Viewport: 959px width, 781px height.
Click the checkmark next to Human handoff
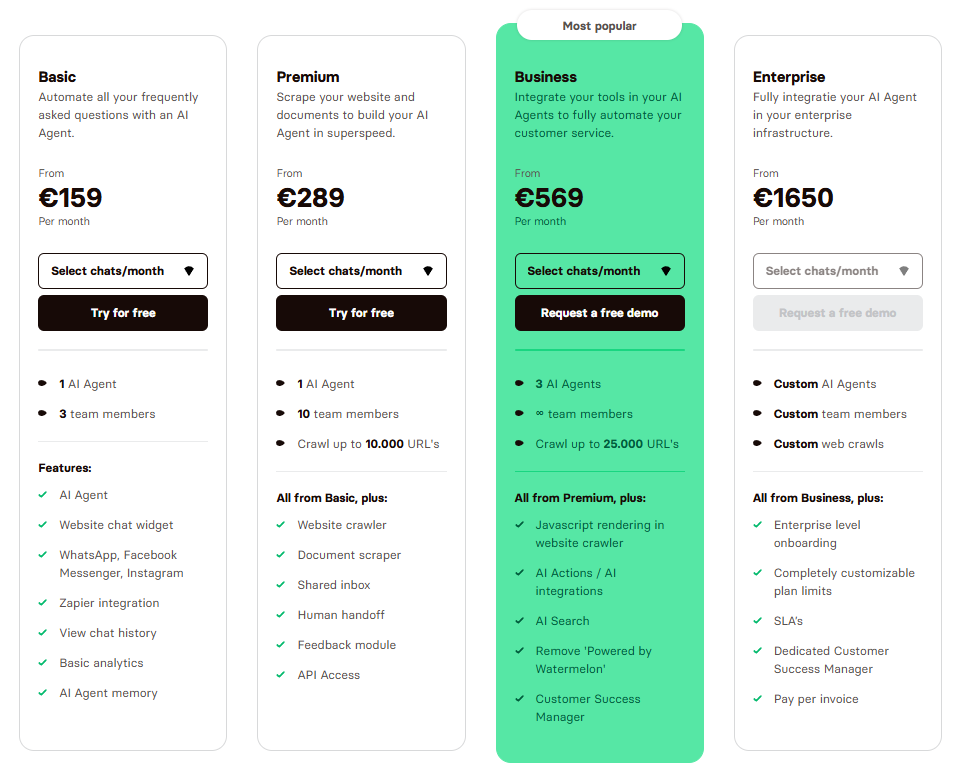pyautogui.click(x=281, y=615)
